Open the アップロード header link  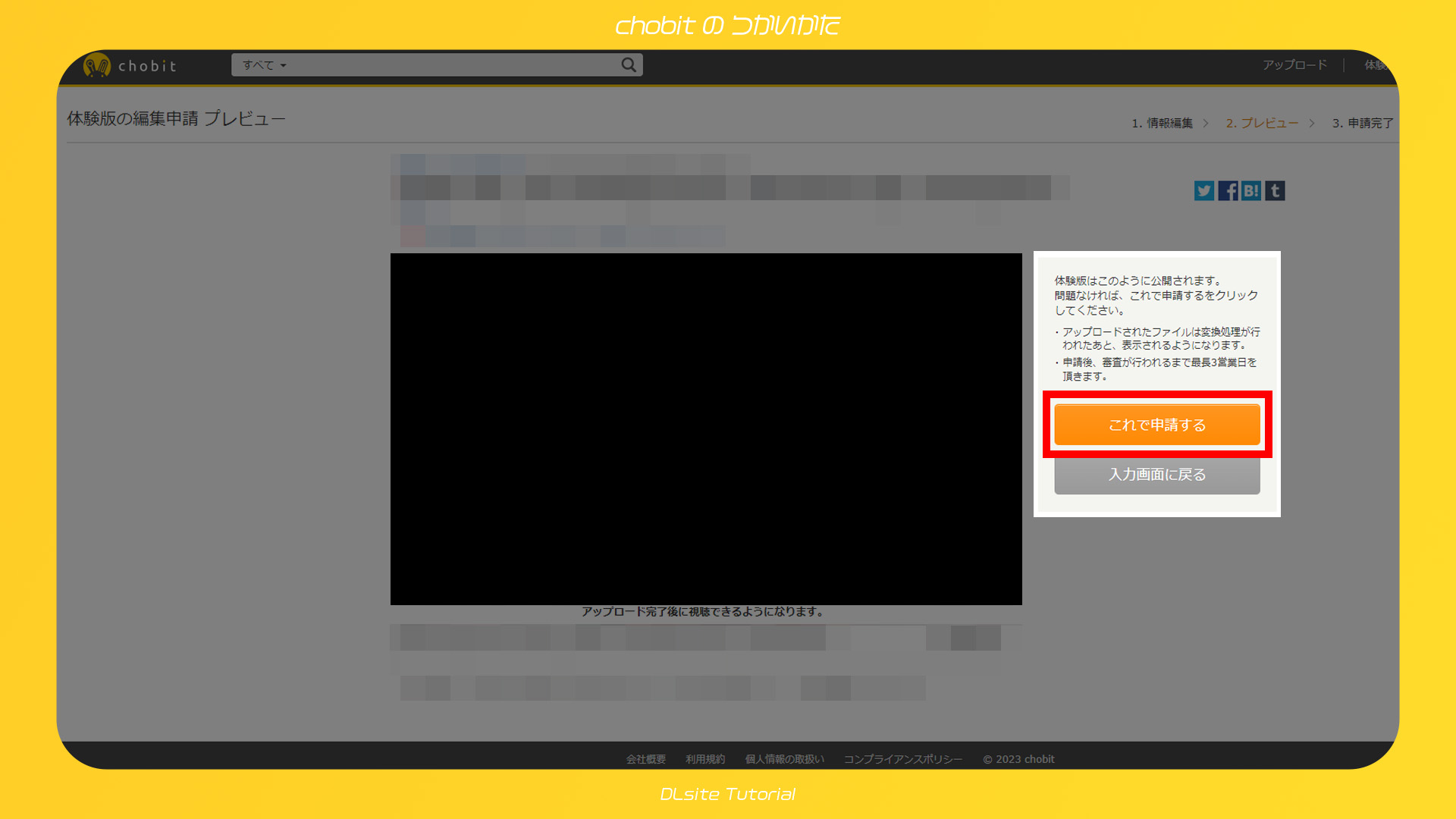tap(1294, 65)
